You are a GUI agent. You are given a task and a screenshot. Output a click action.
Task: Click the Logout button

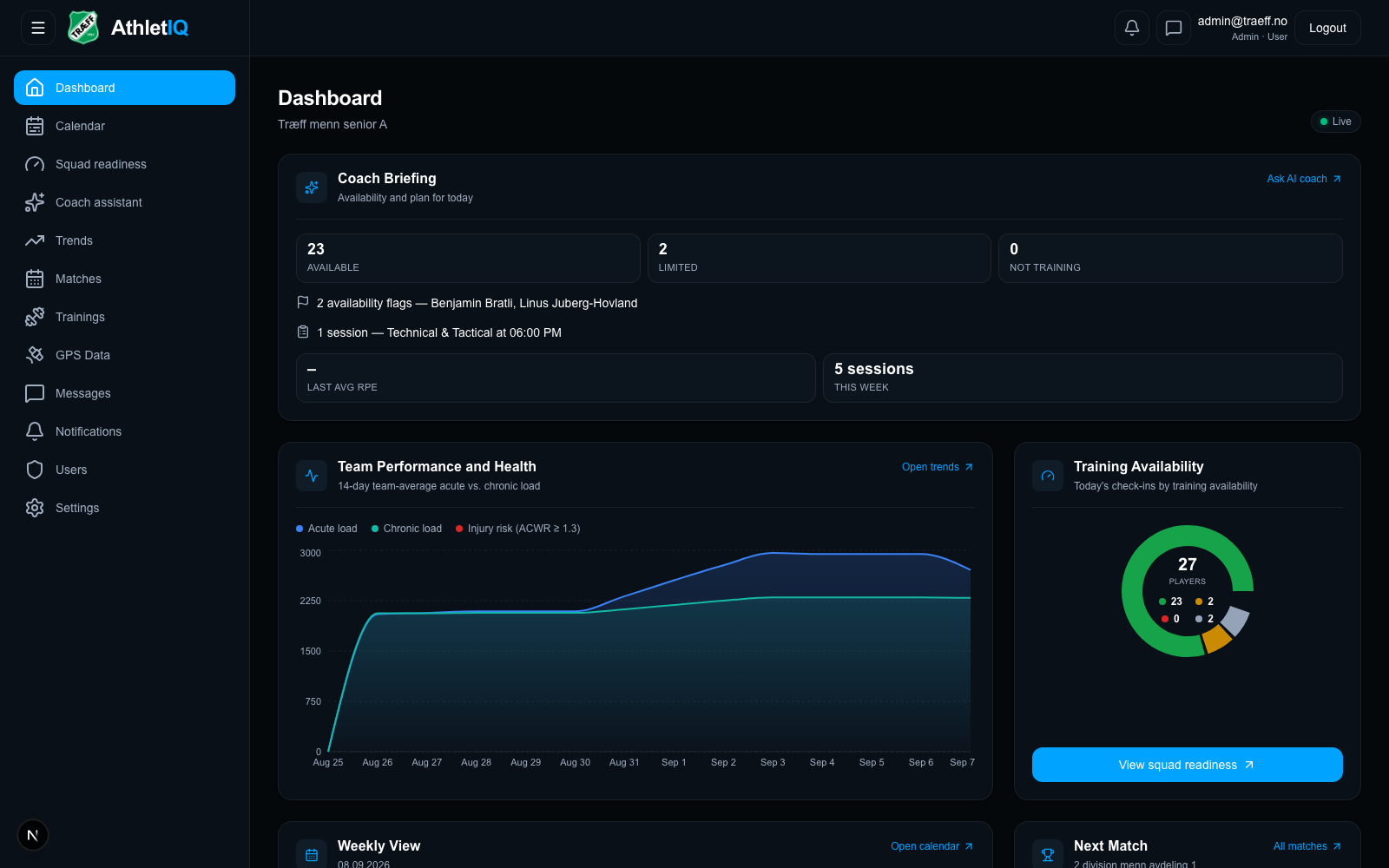tap(1327, 28)
